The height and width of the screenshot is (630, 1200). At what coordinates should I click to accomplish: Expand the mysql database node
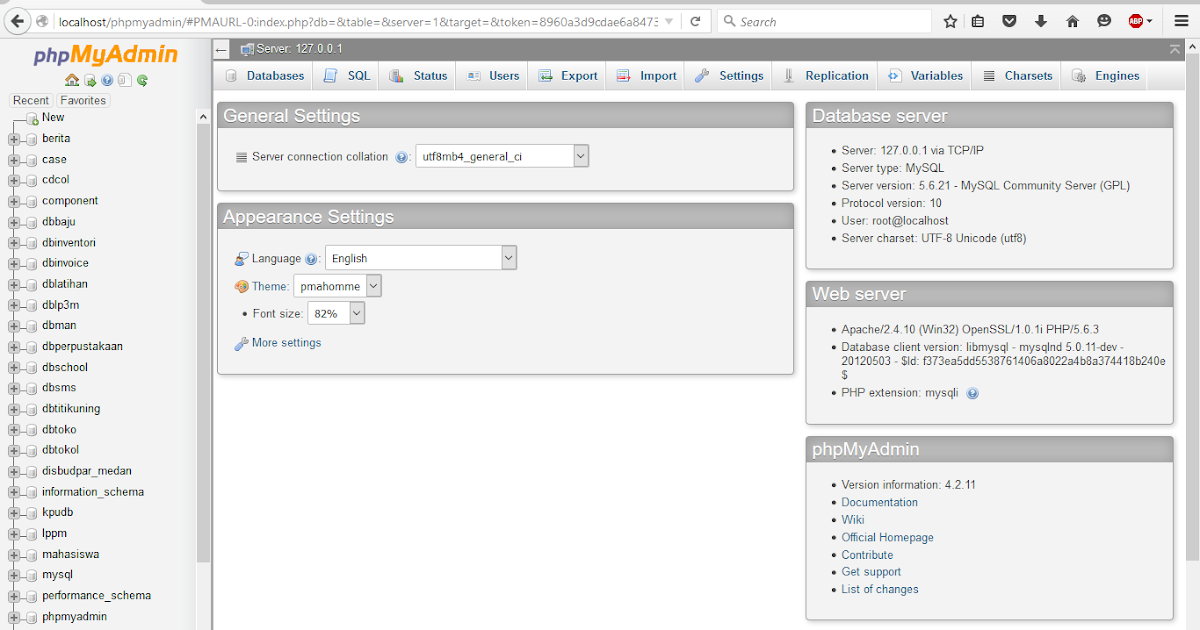[x=14, y=576]
